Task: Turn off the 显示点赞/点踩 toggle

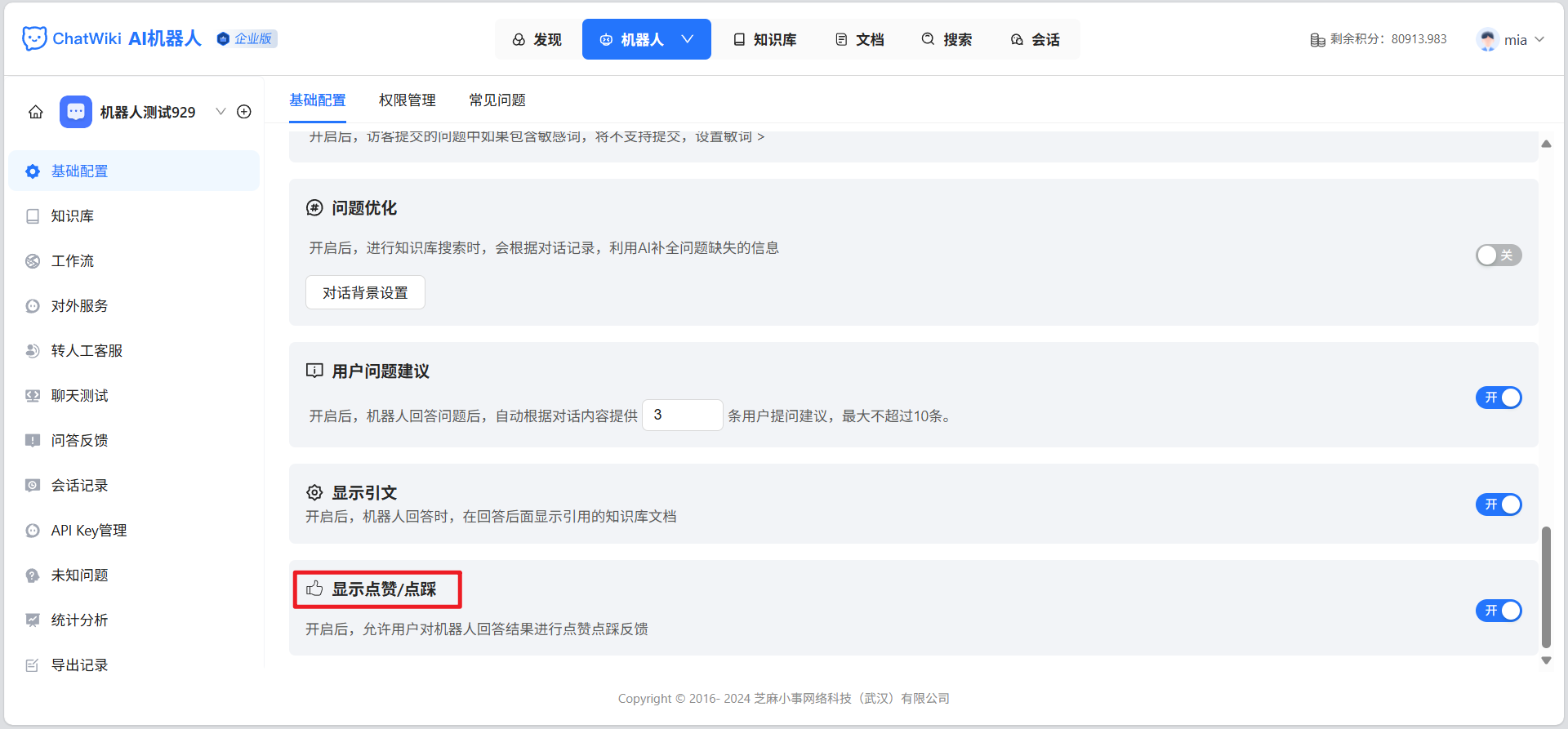Action: click(x=1499, y=611)
